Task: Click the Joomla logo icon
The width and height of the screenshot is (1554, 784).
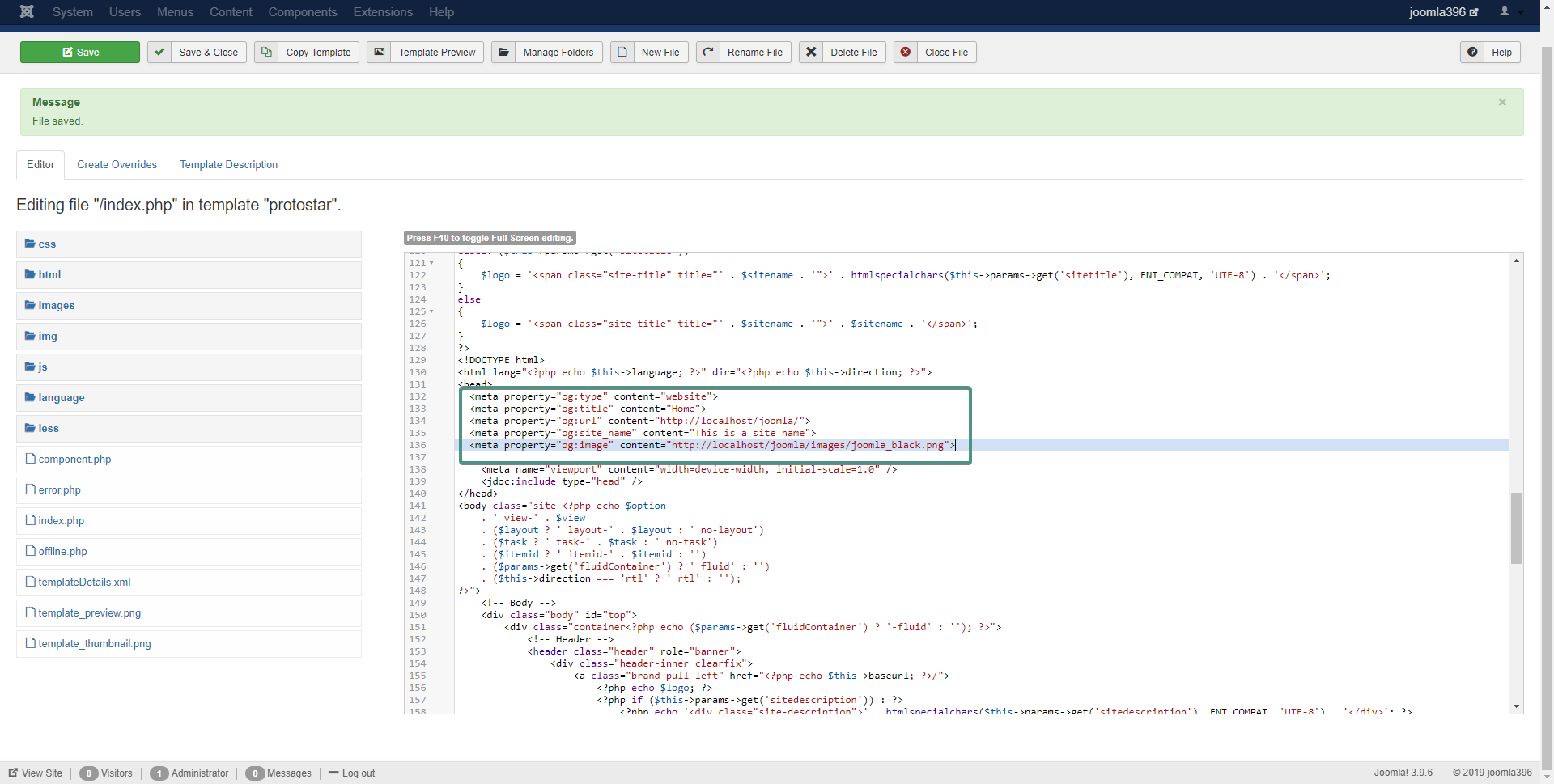Action: tap(27, 11)
